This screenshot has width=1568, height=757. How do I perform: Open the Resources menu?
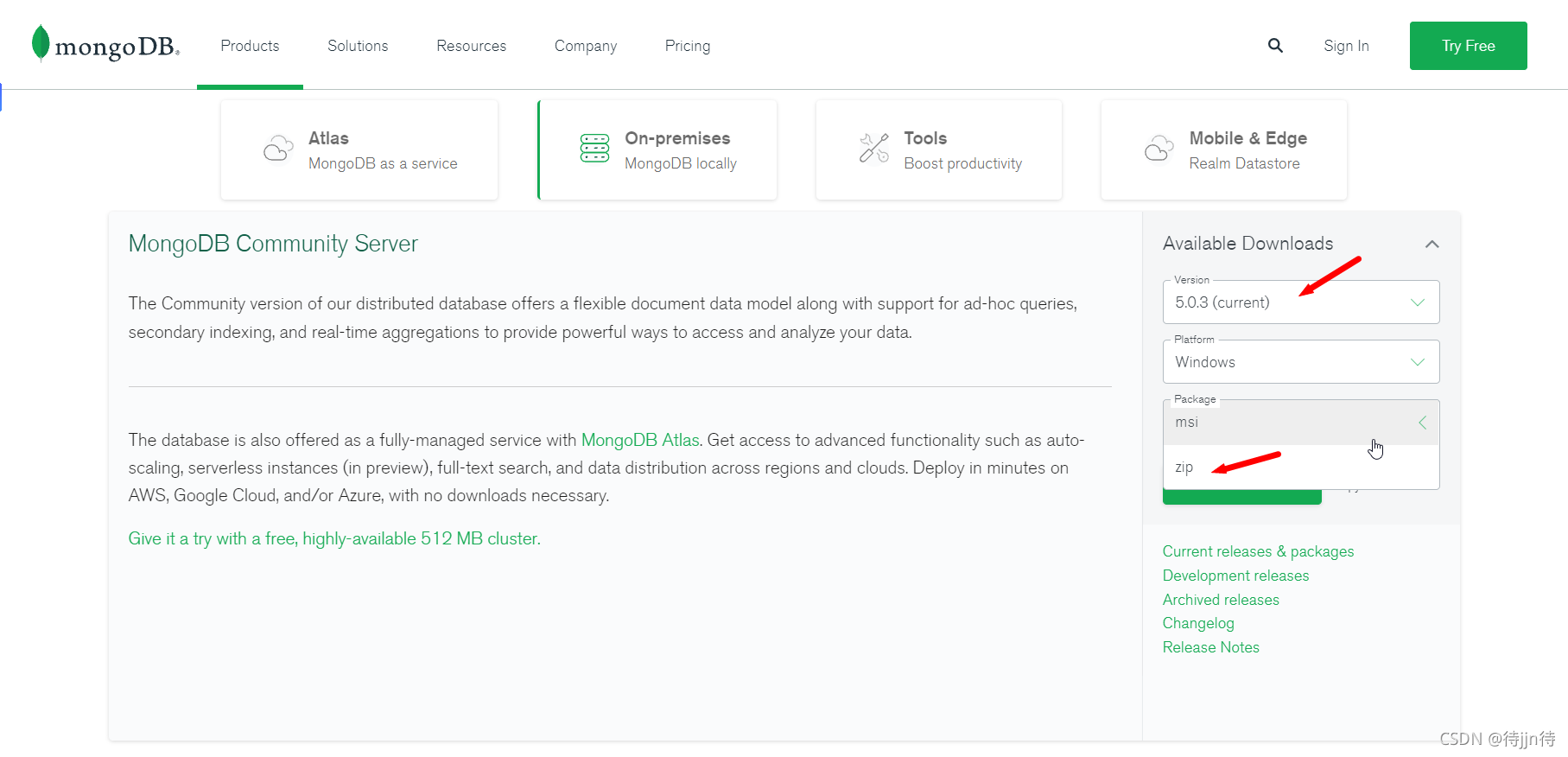click(471, 46)
